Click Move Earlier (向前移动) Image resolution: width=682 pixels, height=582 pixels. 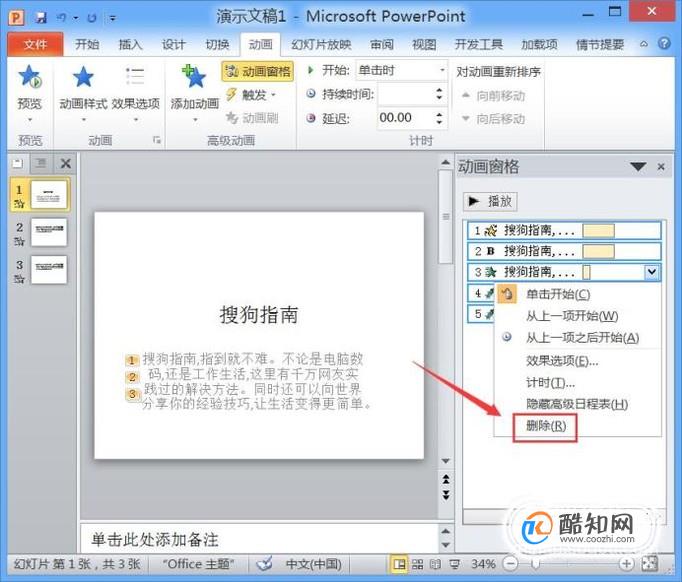click(493, 95)
